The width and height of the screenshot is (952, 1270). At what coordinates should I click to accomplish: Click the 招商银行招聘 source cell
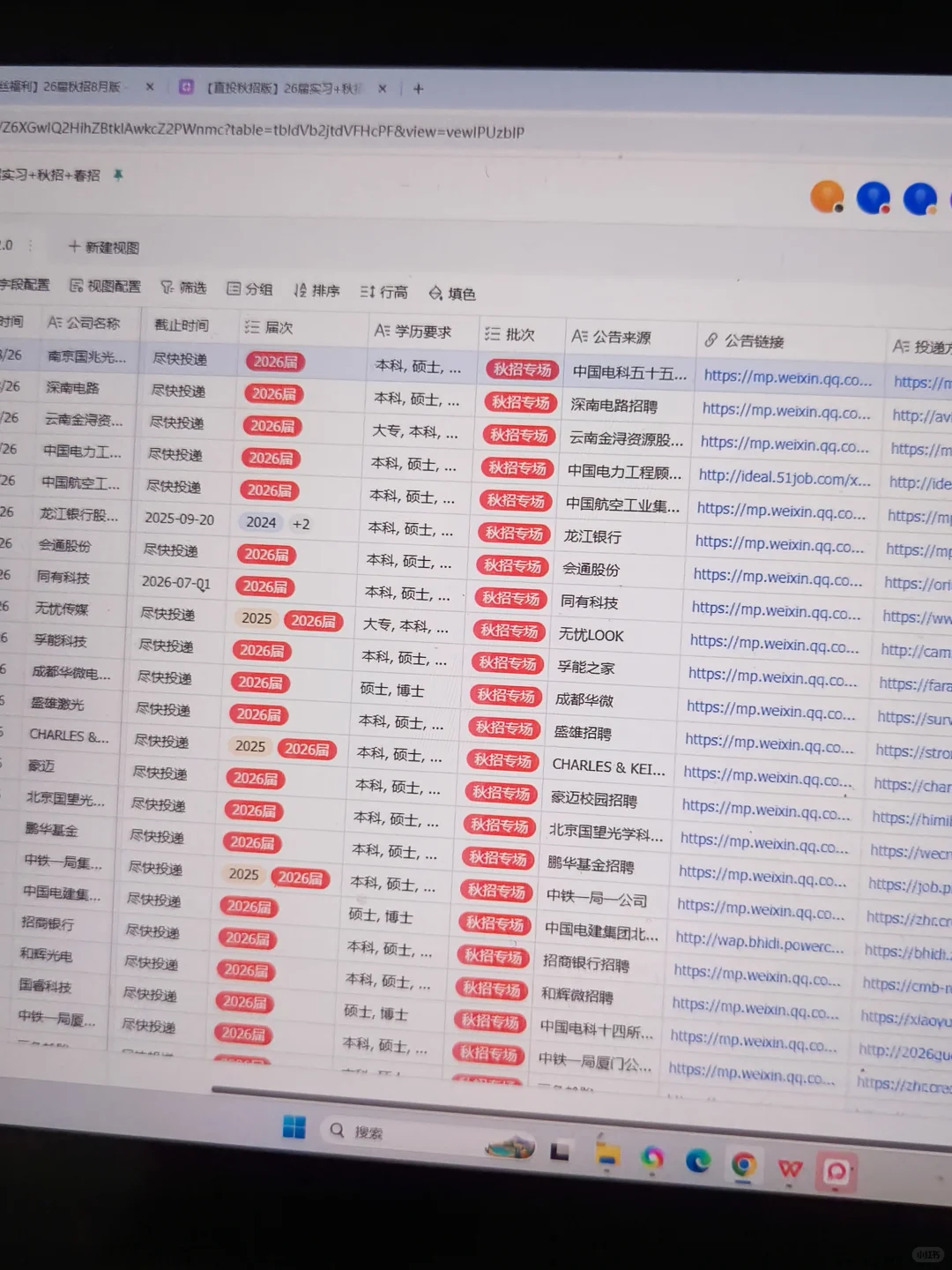point(586,963)
